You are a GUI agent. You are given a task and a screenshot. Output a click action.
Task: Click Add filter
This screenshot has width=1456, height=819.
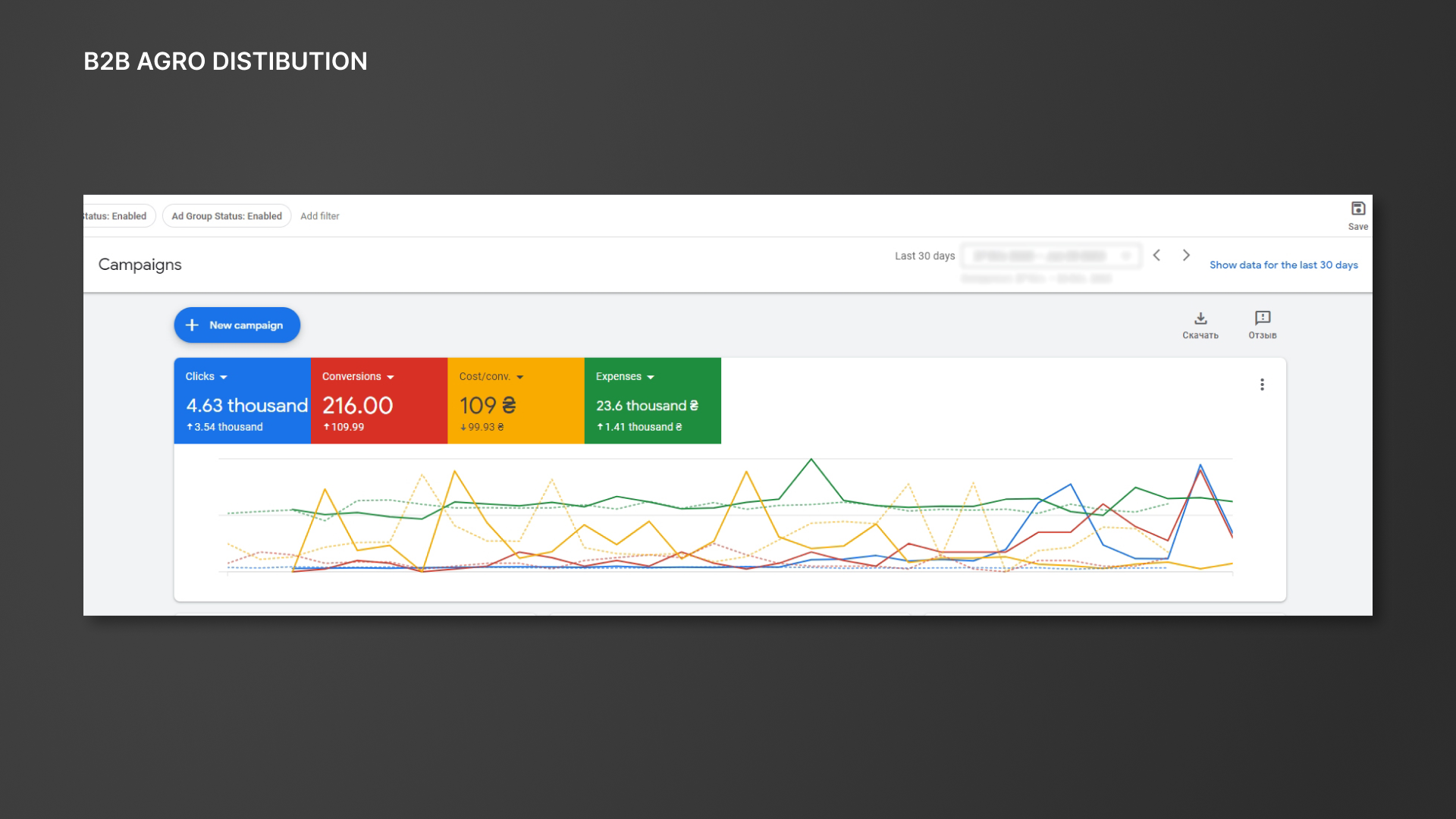coord(319,216)
